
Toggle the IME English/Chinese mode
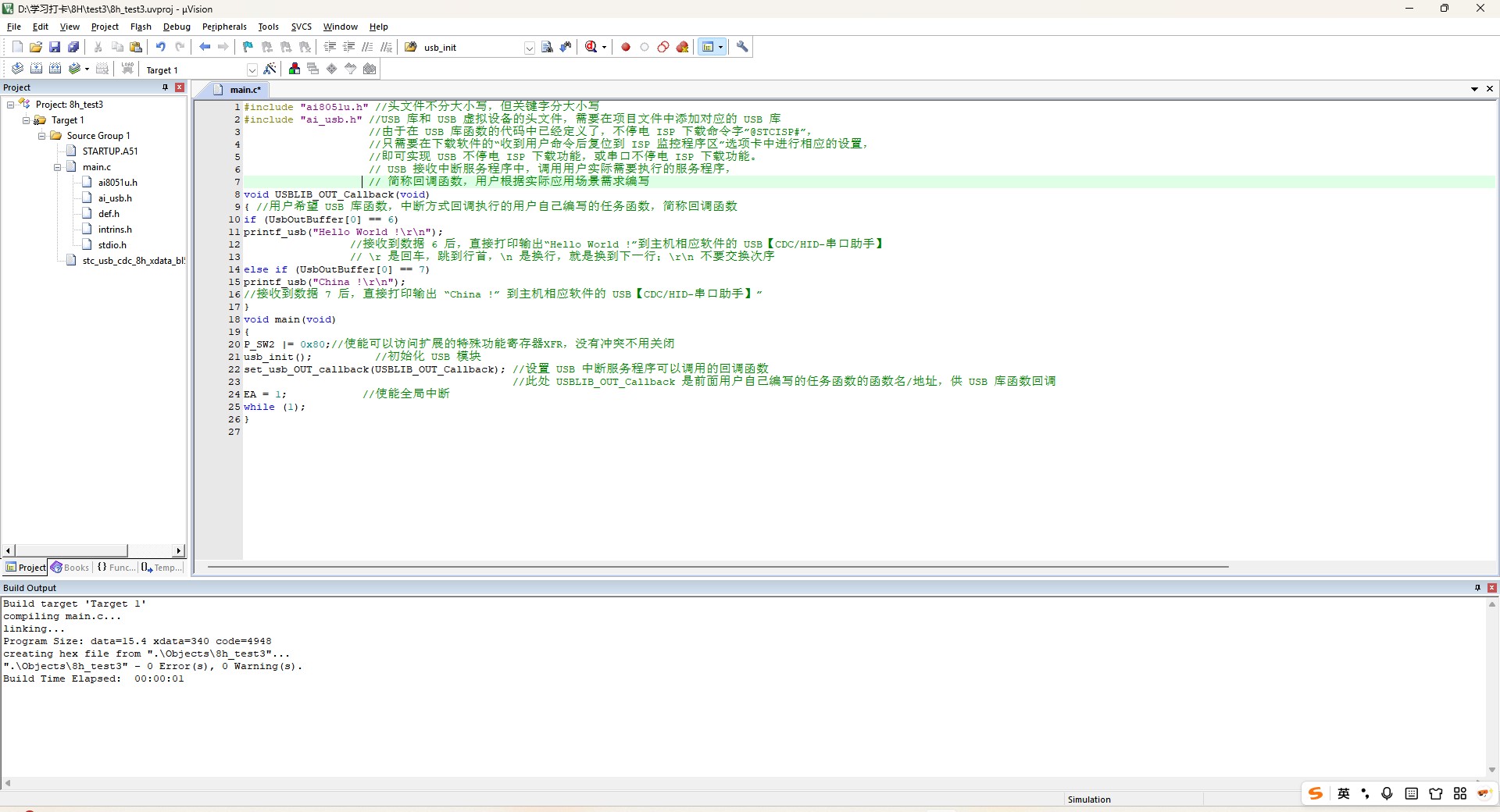1344,793
